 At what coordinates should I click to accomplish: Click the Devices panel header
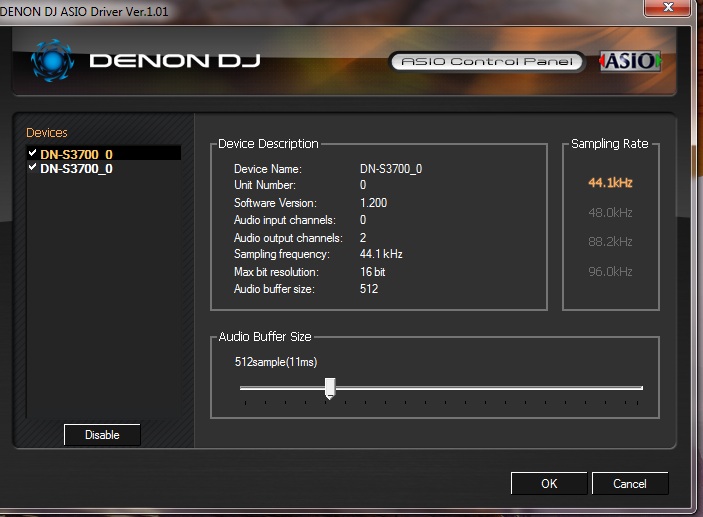47,133
